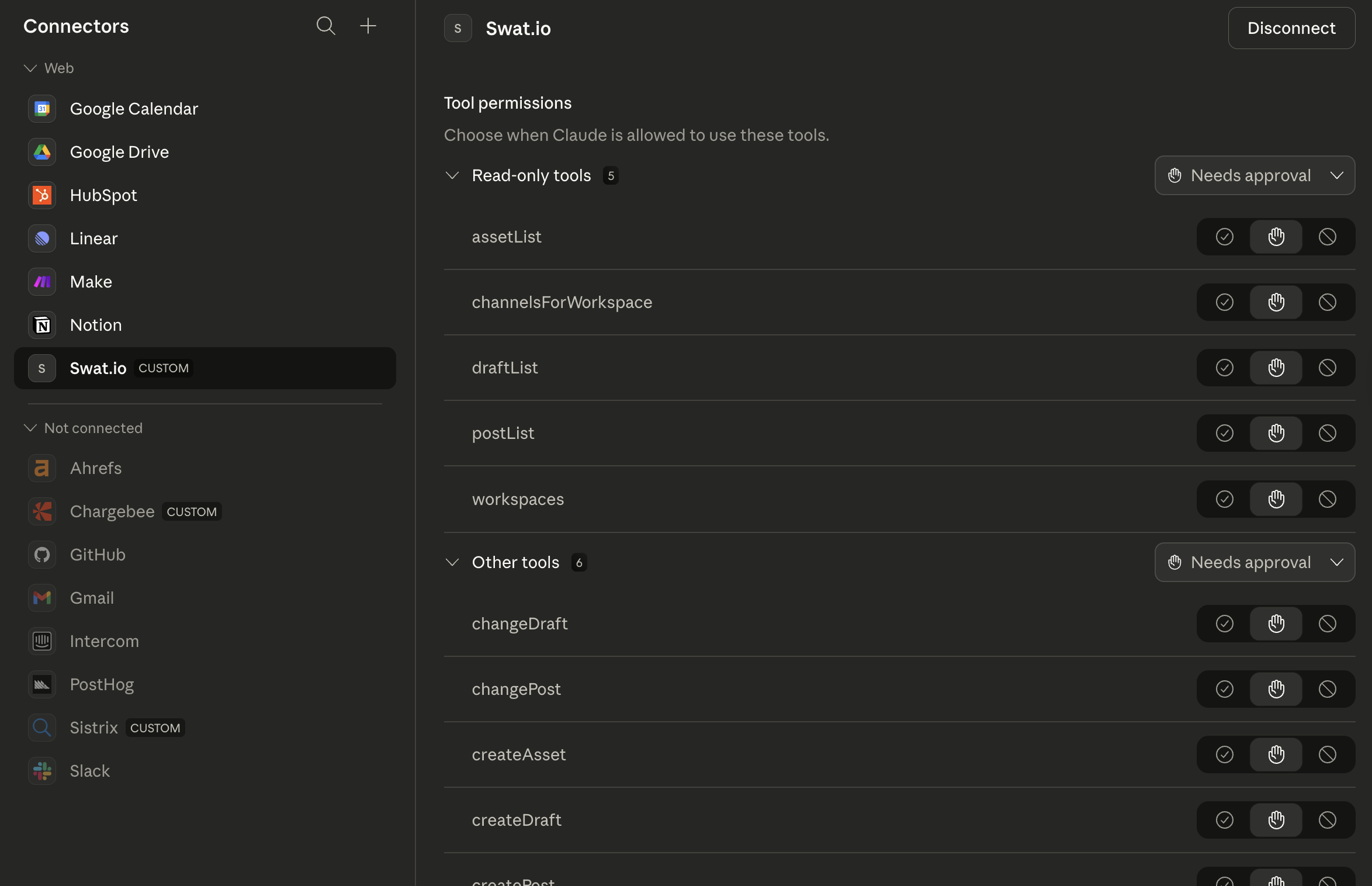
Task: Click the plus icon to add connector
Action: click(368, 26)
